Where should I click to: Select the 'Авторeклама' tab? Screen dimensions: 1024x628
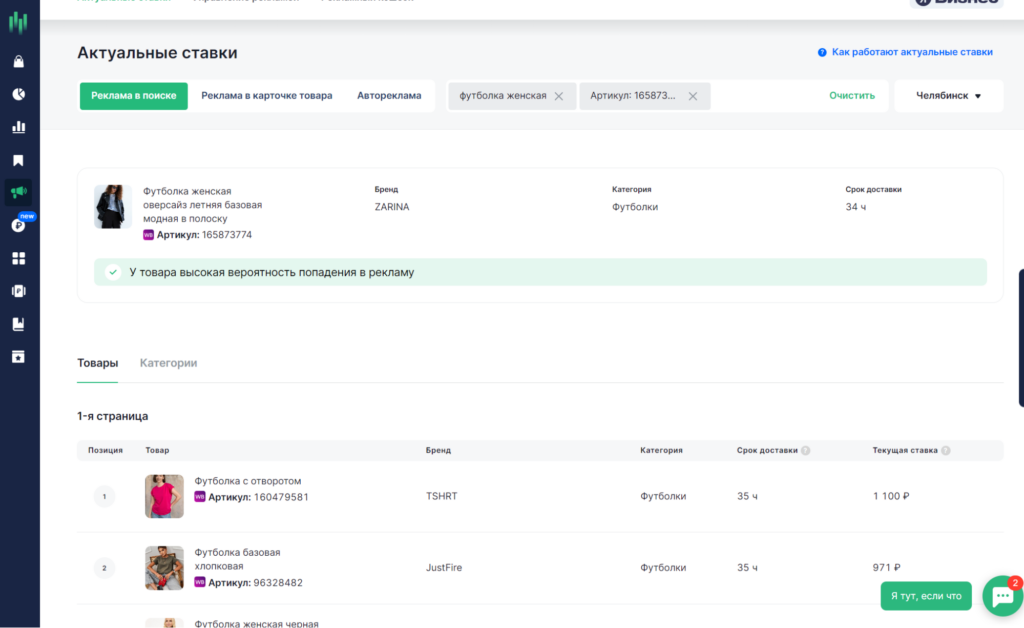click(x=389, y=96)
